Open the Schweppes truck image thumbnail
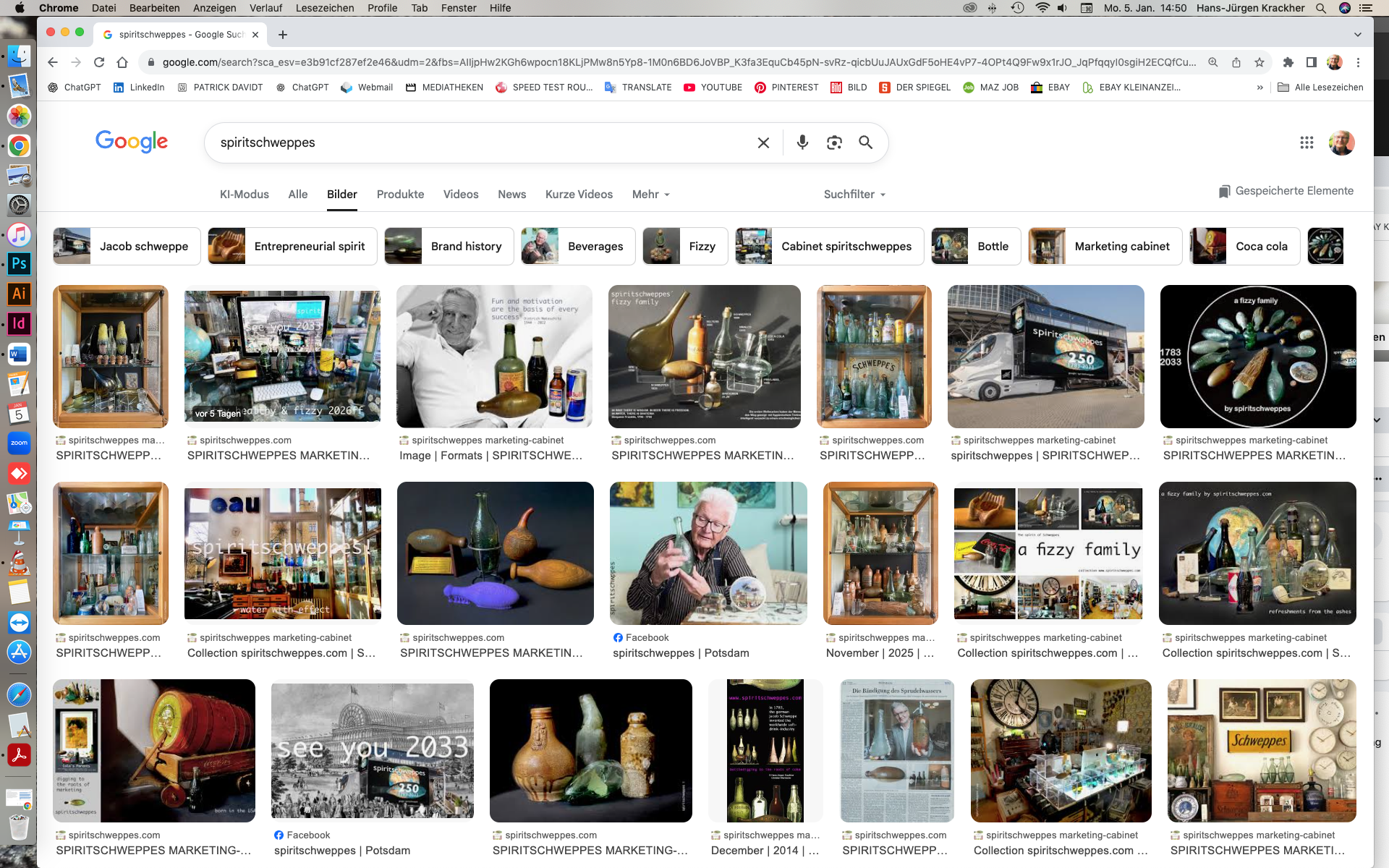 [1045, 356]
